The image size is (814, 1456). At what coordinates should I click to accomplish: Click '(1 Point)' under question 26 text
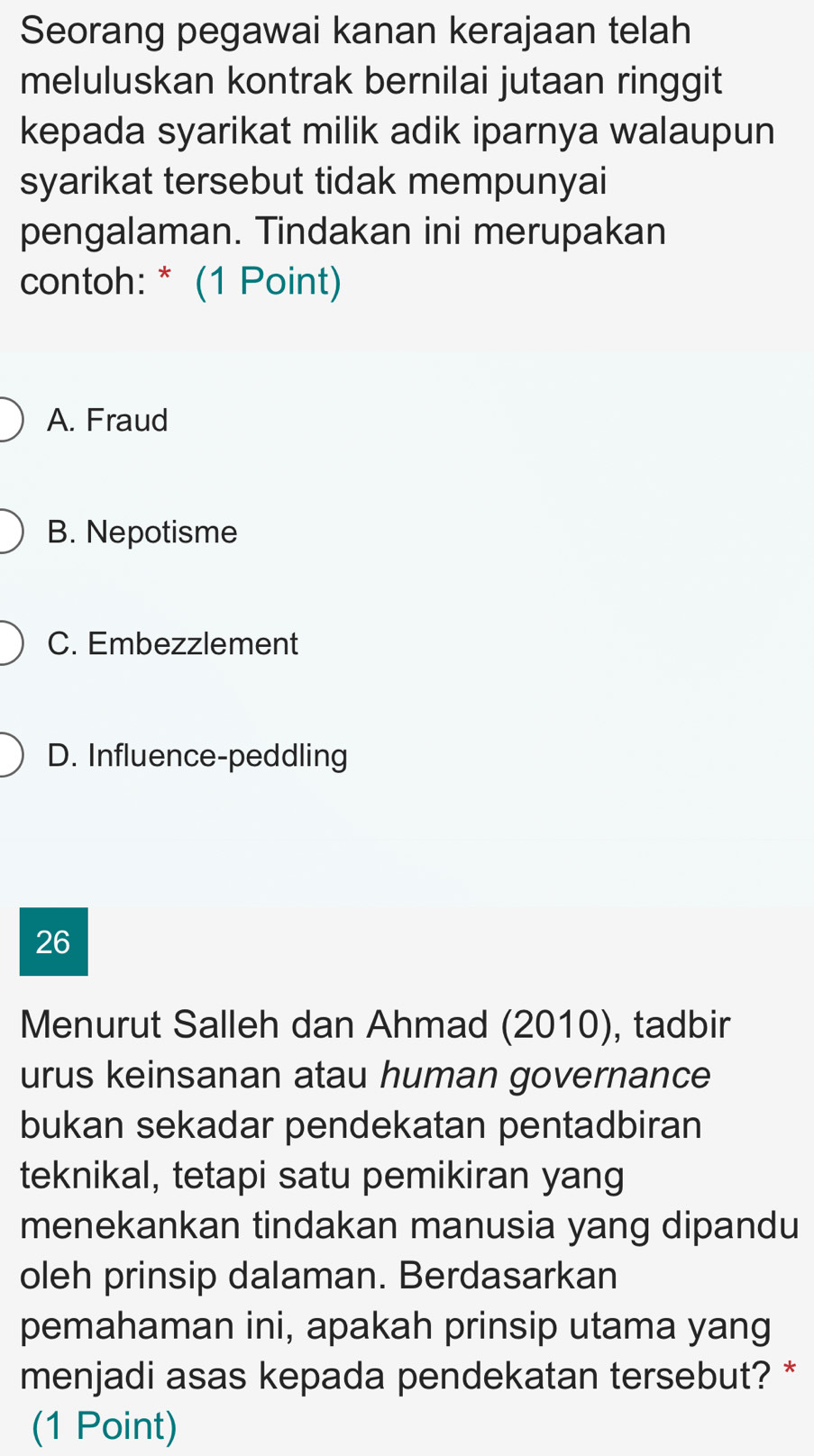[105, 1425]
